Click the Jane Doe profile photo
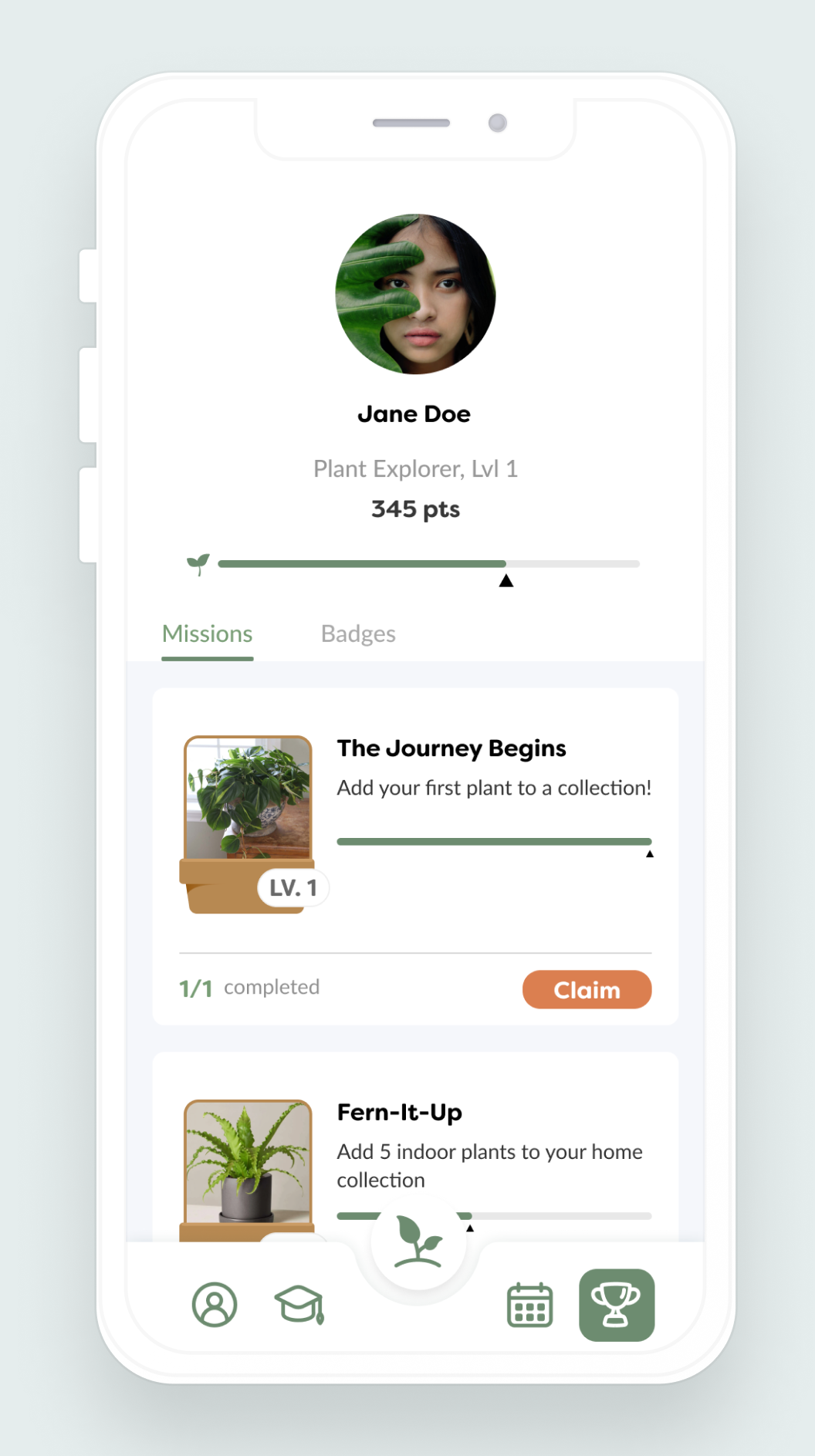This screenshot has width=815, height=1456. (x=415, y=294)
